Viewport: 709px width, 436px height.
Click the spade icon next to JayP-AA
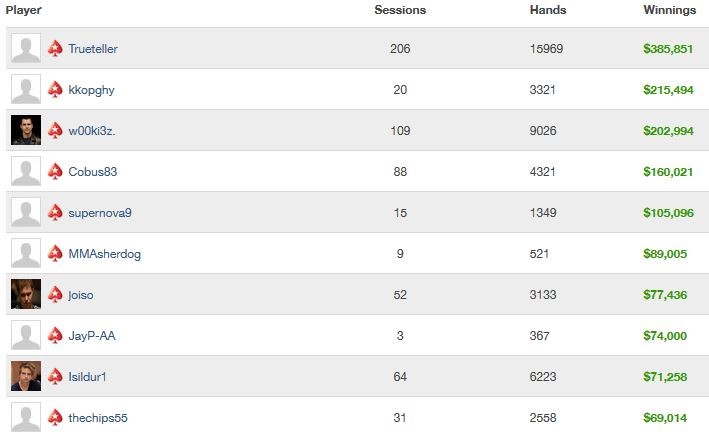[55, 336]
